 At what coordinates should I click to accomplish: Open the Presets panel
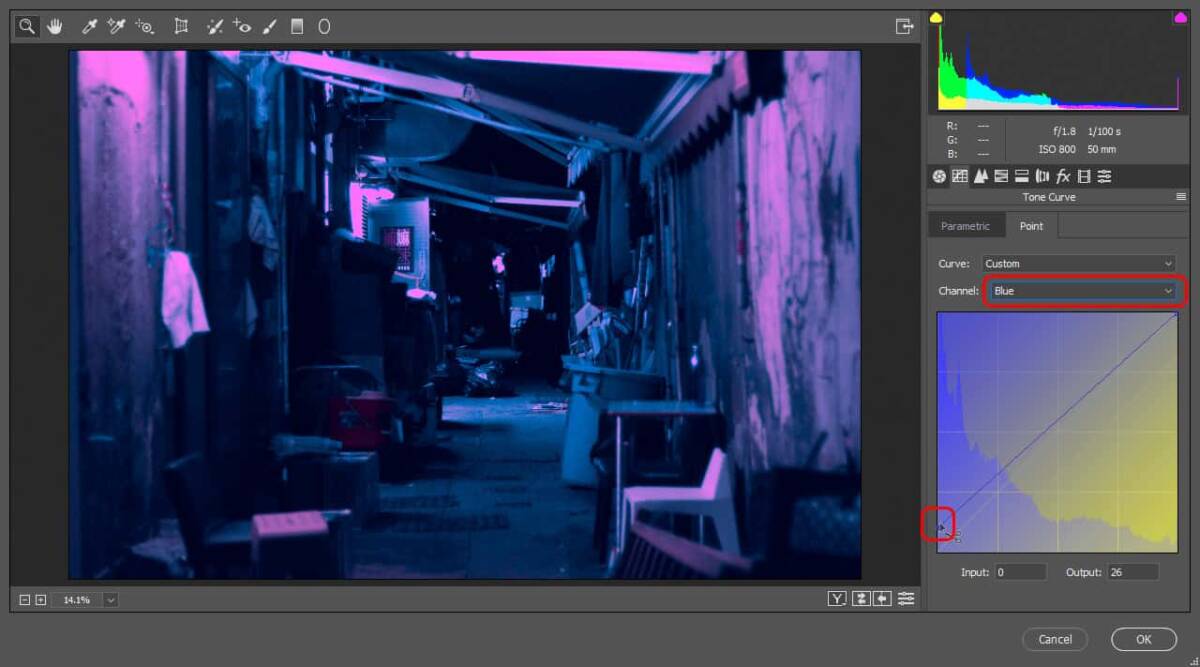click(x=1105, y=176)
